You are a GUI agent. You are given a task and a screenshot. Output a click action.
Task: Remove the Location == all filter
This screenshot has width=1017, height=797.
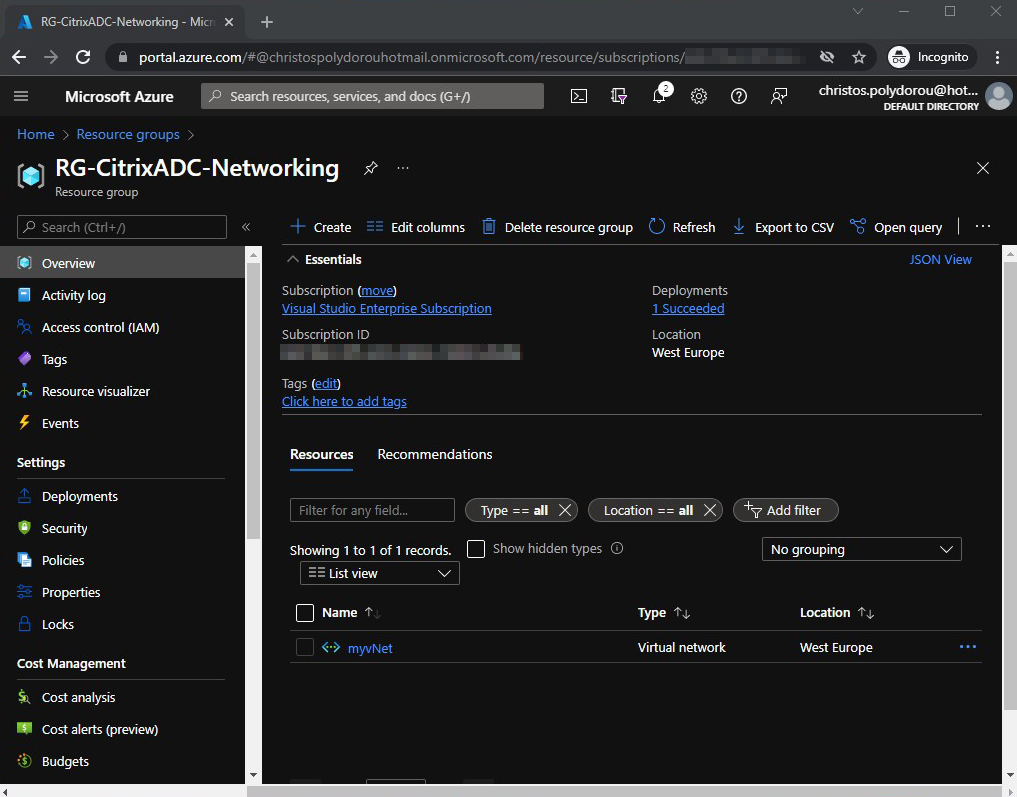(x=710, y=510)
